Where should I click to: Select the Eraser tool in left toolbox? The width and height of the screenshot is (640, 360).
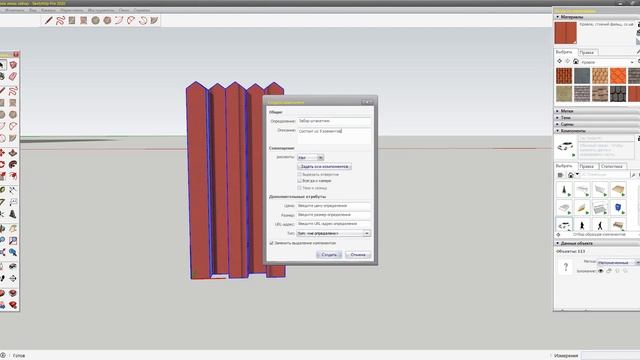click(x=13, y=77)
